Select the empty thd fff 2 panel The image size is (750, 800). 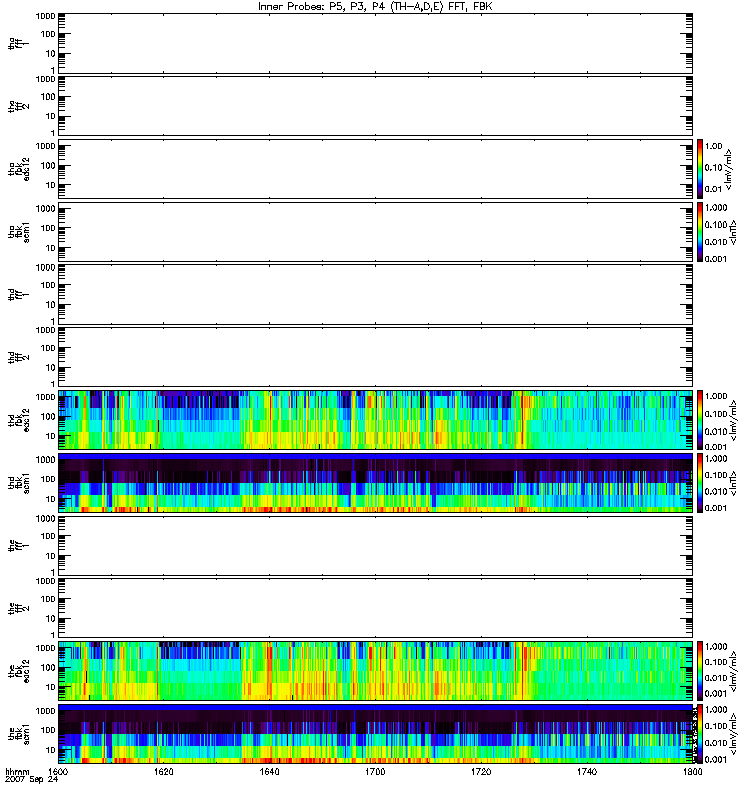pos(376,357)
